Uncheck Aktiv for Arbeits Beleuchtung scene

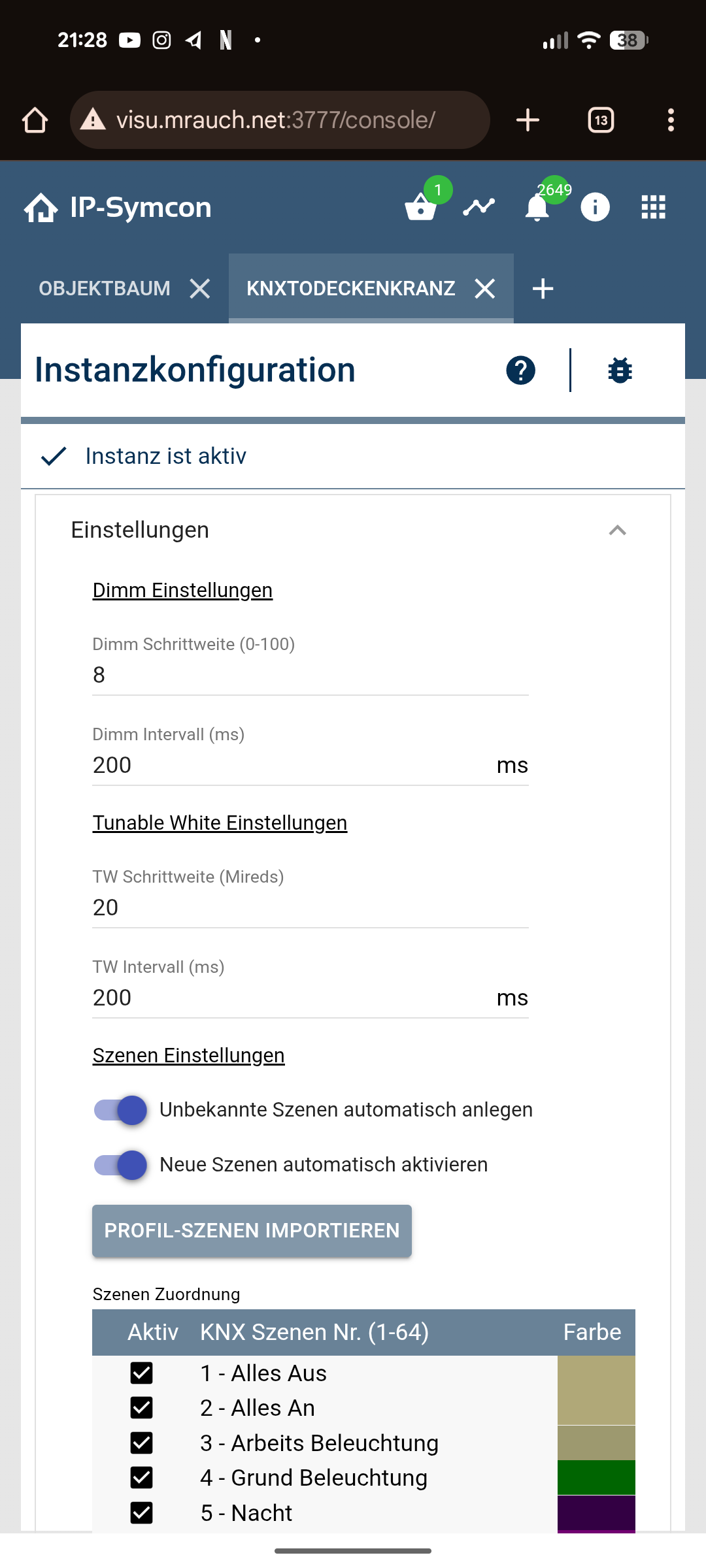point(142,1443)
